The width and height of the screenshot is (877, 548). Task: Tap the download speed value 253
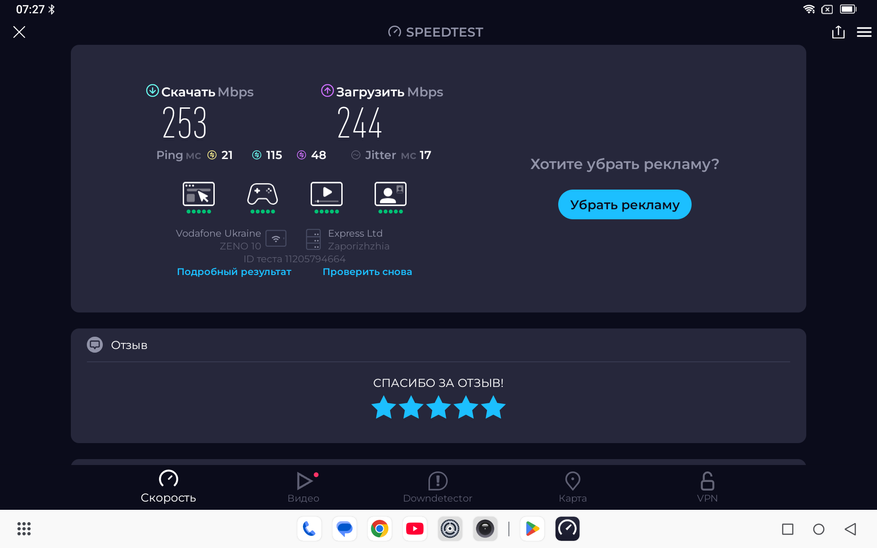[x=185, y=123]
